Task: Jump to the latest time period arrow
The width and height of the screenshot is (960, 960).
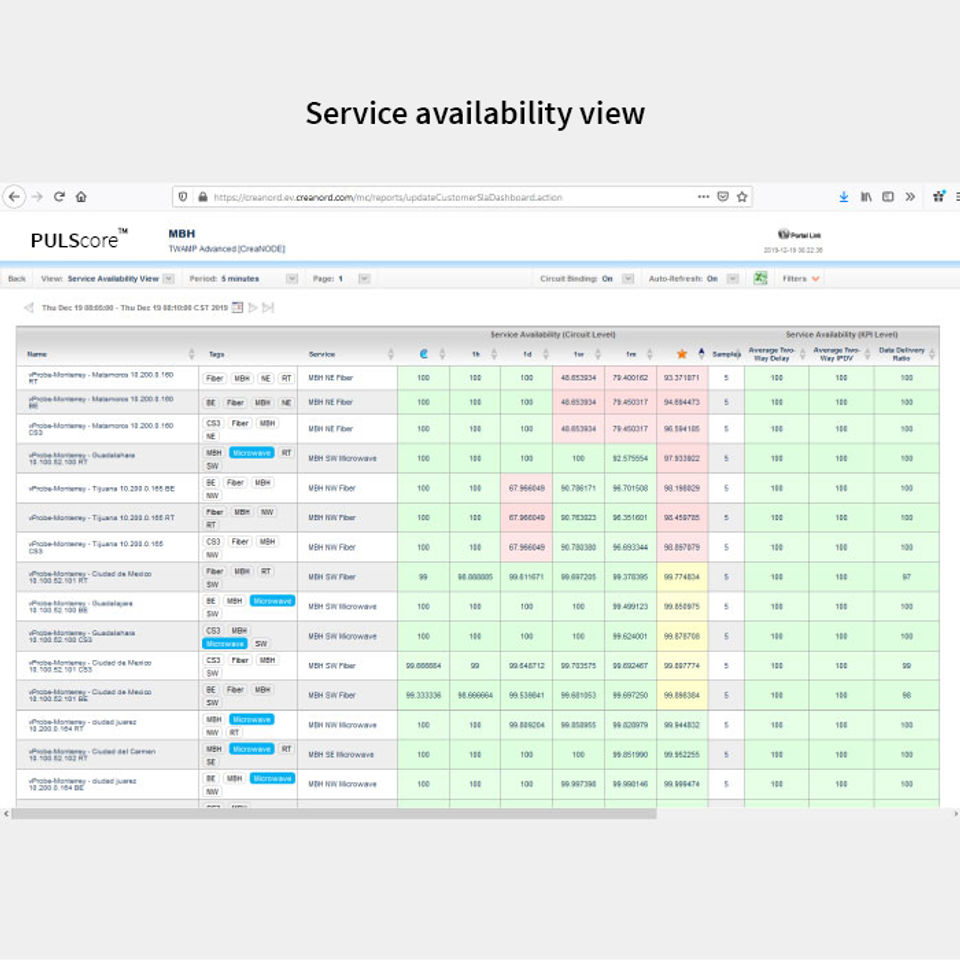Action: pos(268,307)
